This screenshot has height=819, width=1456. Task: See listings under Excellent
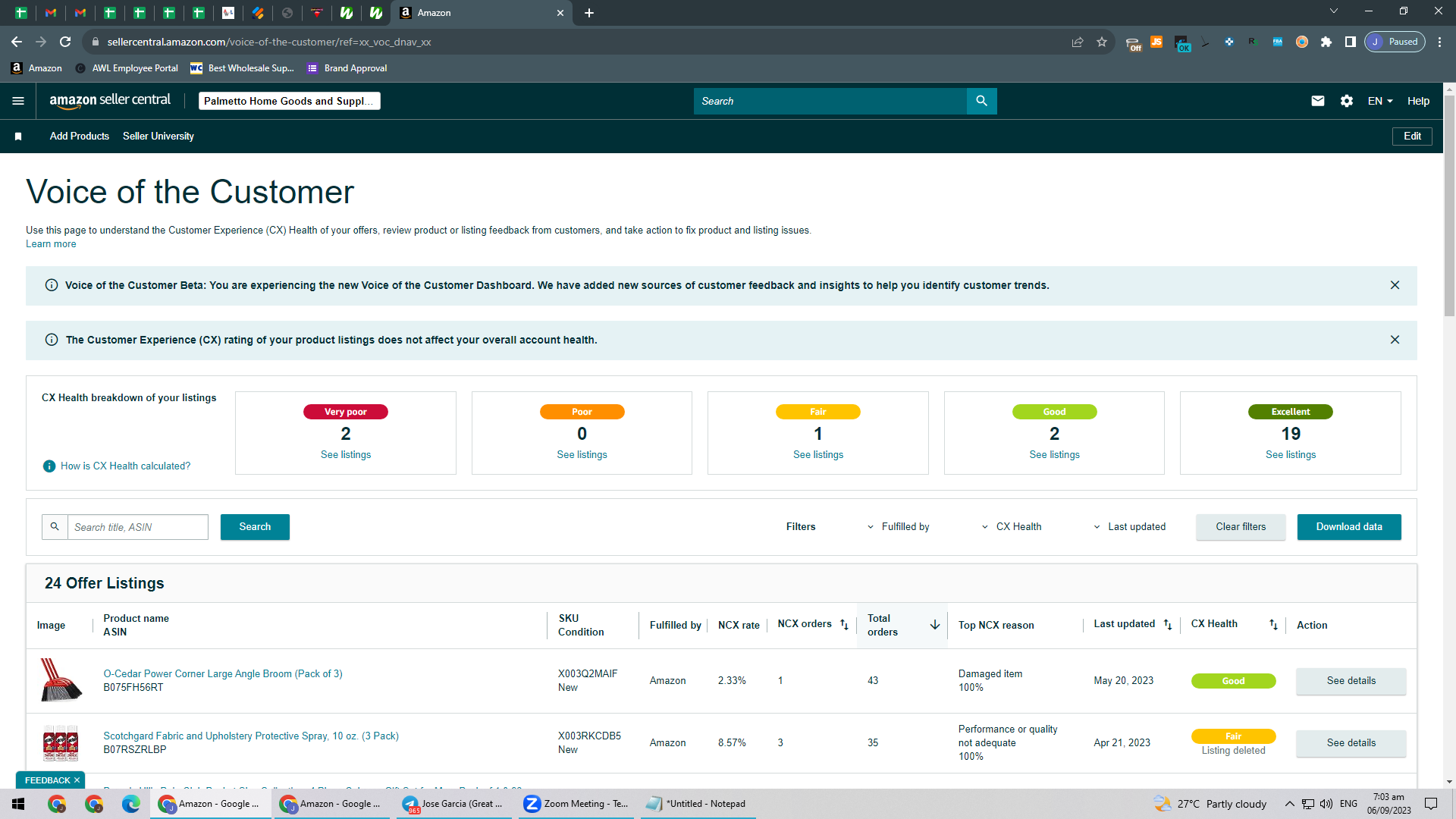click(x=1291, y=455)
